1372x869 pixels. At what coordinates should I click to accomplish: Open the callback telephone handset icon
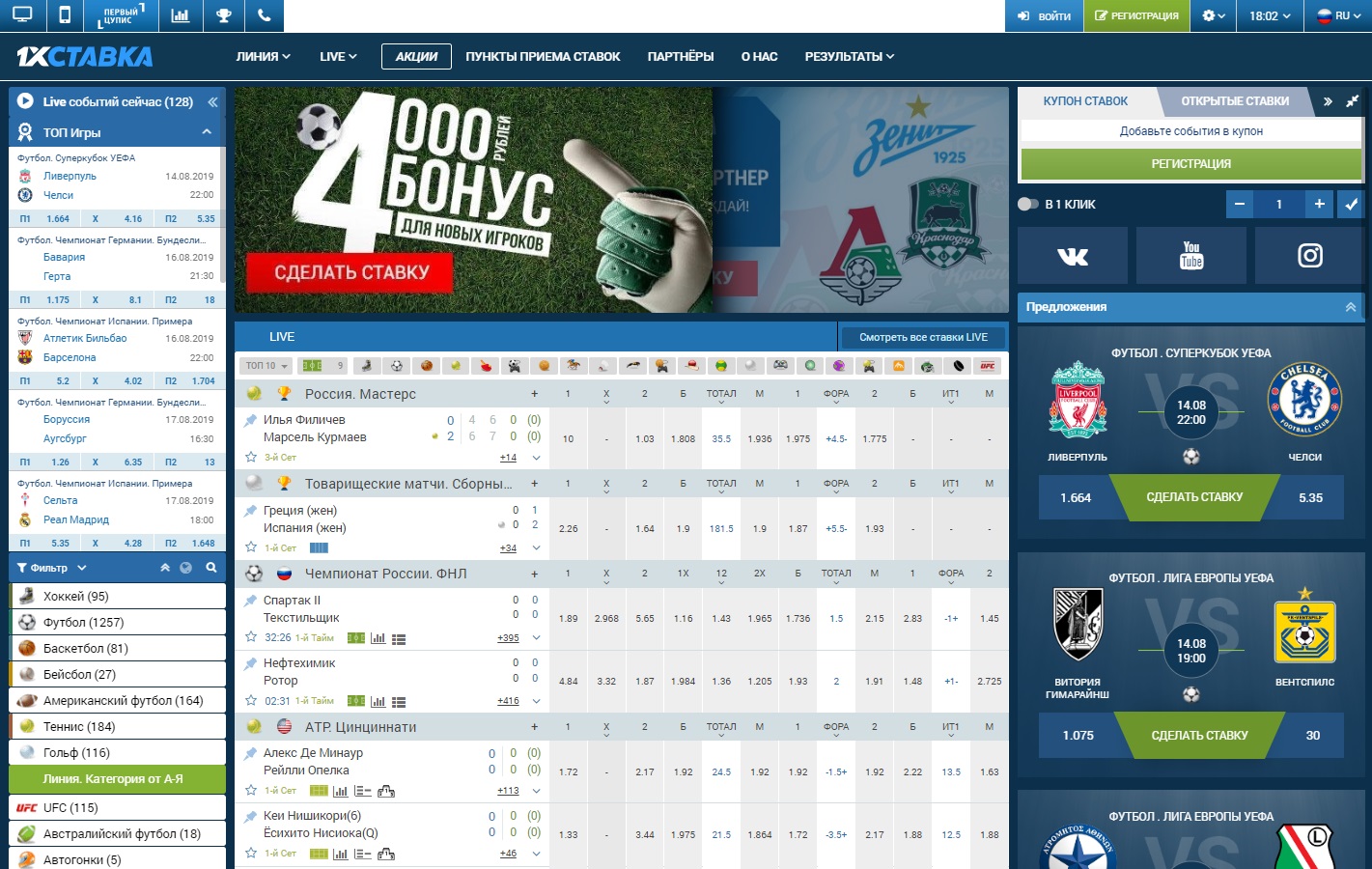pos(265,15)
